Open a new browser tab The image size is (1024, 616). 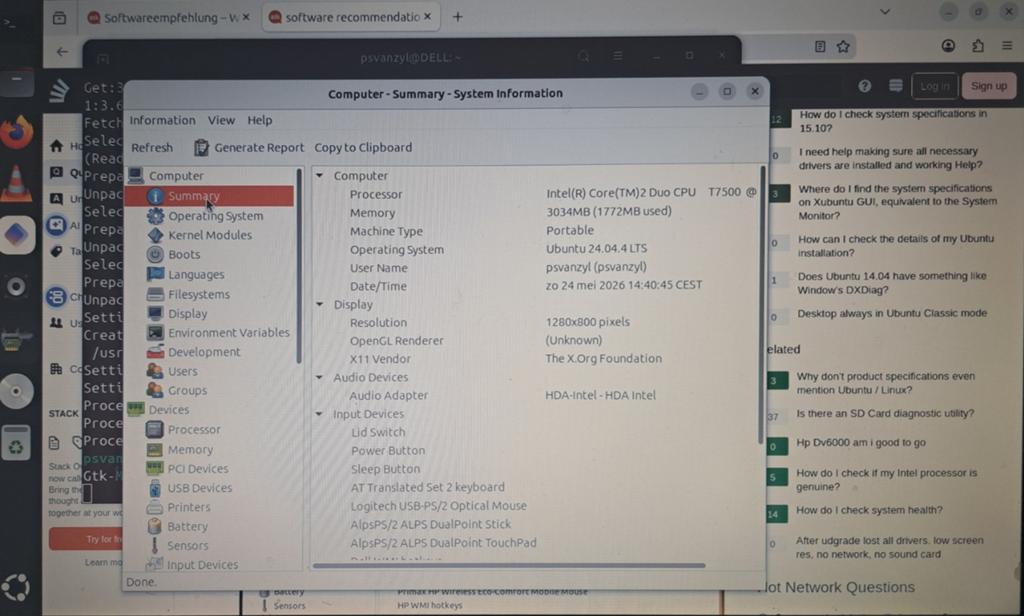457,17
